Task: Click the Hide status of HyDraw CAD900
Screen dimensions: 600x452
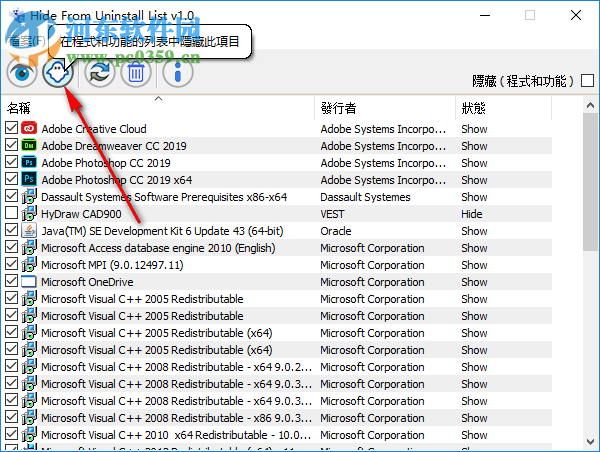Action: [x=472, y=214]
